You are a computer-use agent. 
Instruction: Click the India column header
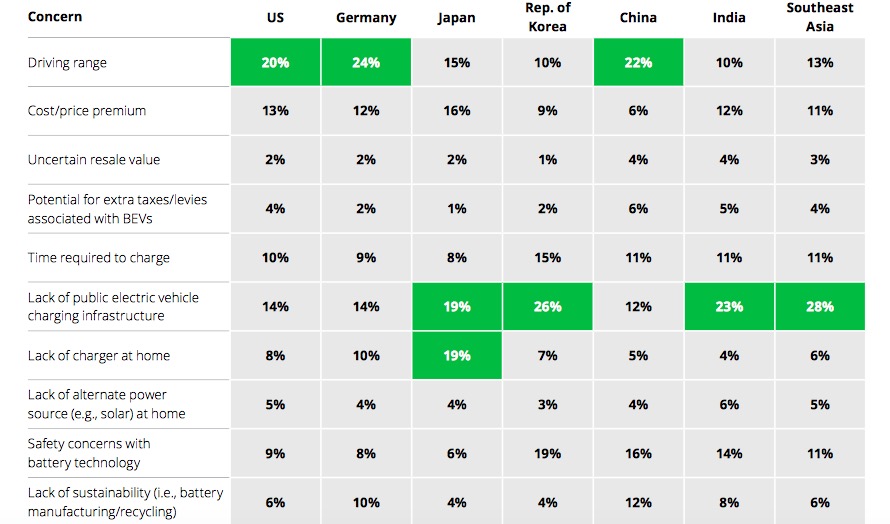729,18
